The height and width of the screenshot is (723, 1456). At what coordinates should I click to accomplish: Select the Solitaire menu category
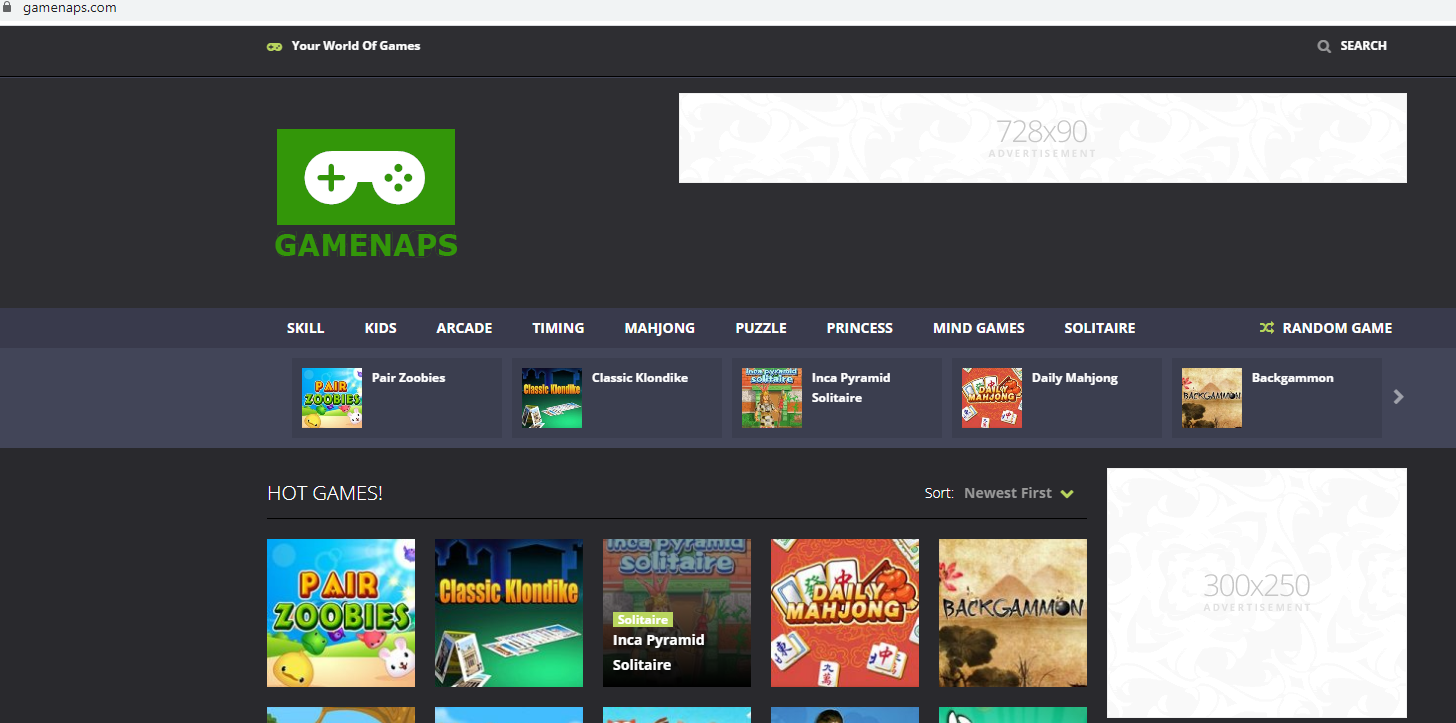pyautogui.click(x=1099, y=328)
